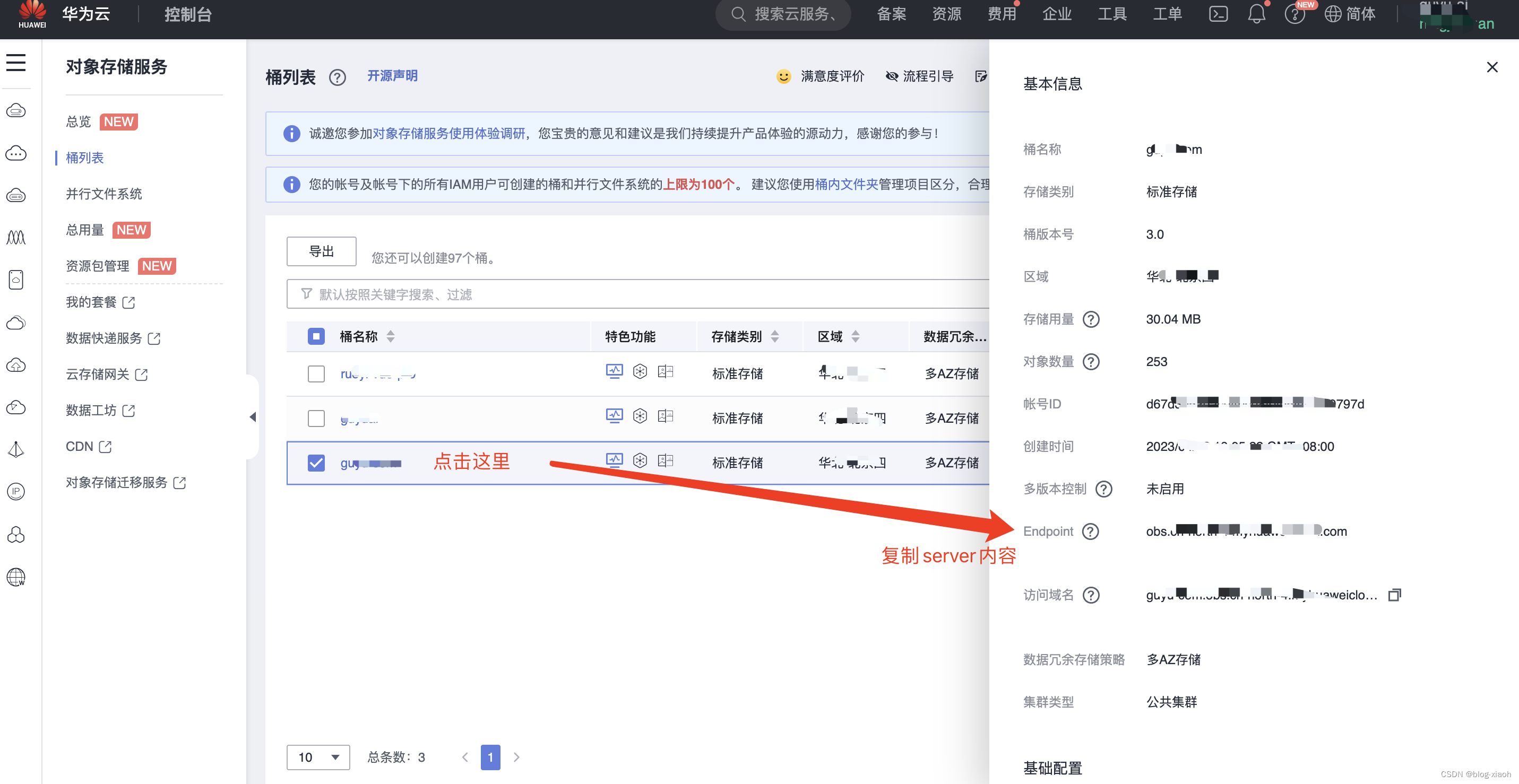1519x784 pixels.
Task: Select 桶列表 in sidebar
Action: [x=84, y=158]
